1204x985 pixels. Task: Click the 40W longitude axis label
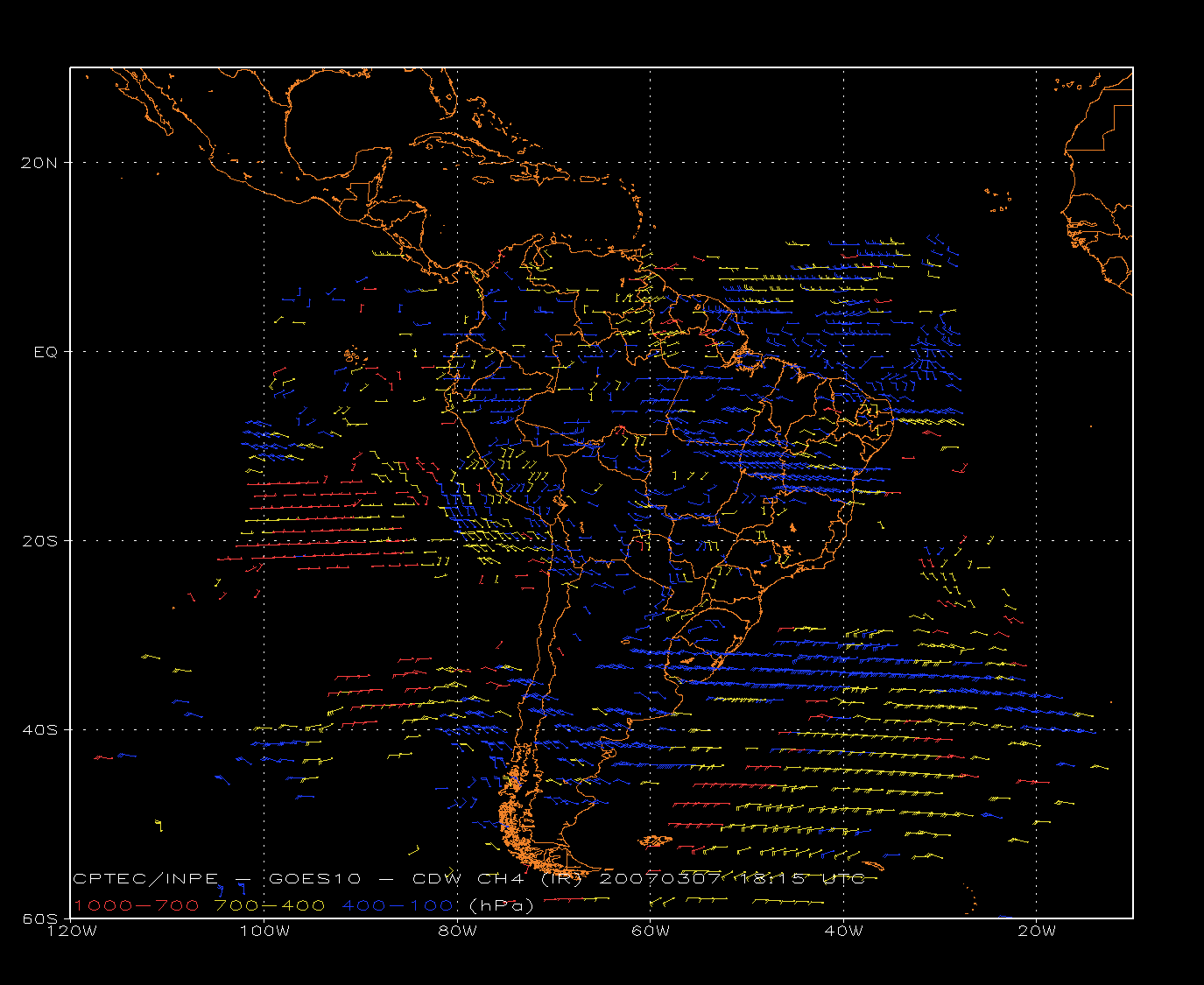(x=843, y=931)
